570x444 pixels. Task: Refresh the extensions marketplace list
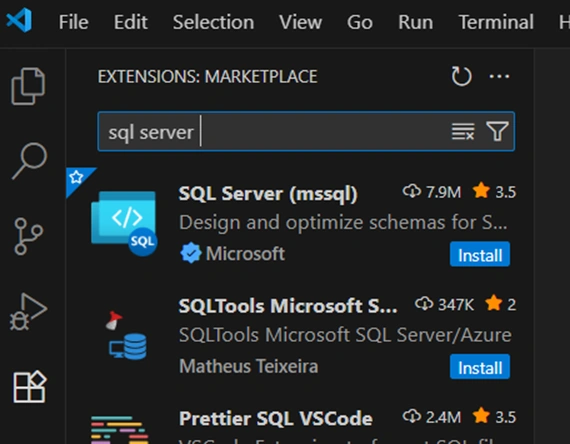(461, 76)
